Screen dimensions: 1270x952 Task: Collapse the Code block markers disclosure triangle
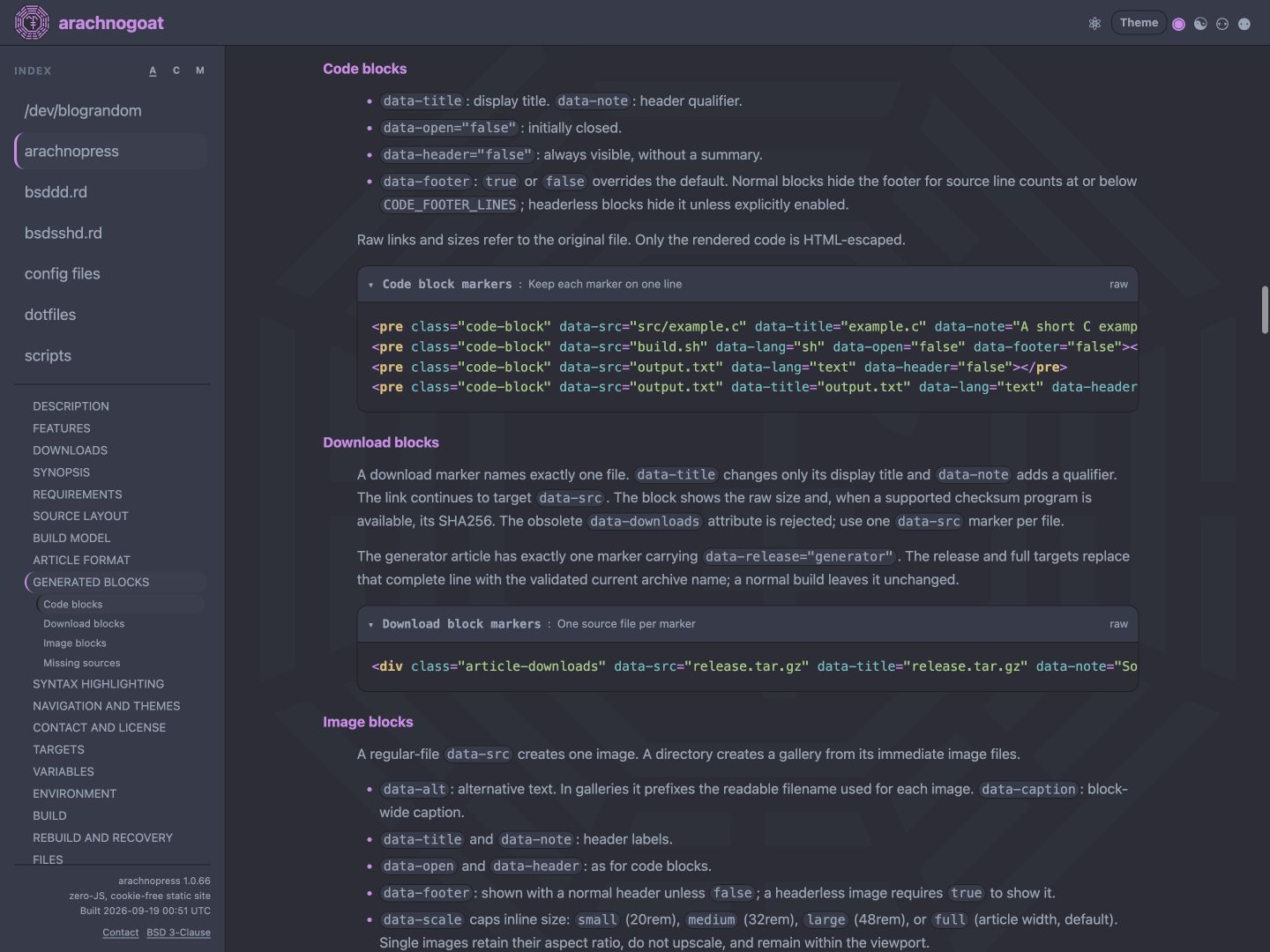(x=371, y=285)
